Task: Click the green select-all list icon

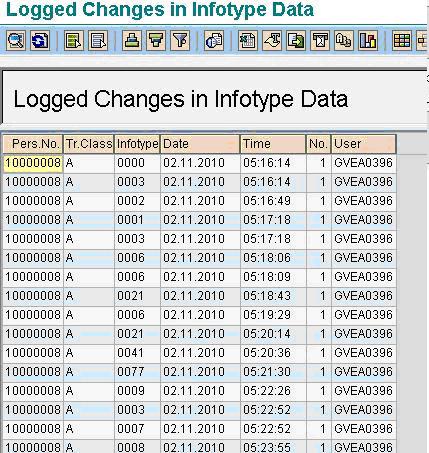Action: click(x=74, y=41)
